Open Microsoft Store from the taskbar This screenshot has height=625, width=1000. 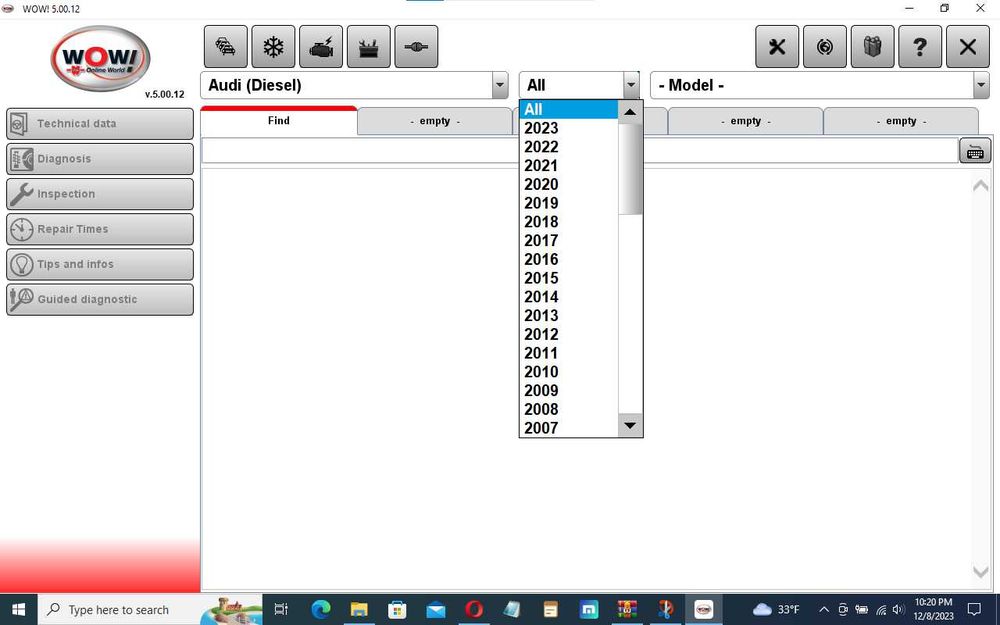(397, 610)
